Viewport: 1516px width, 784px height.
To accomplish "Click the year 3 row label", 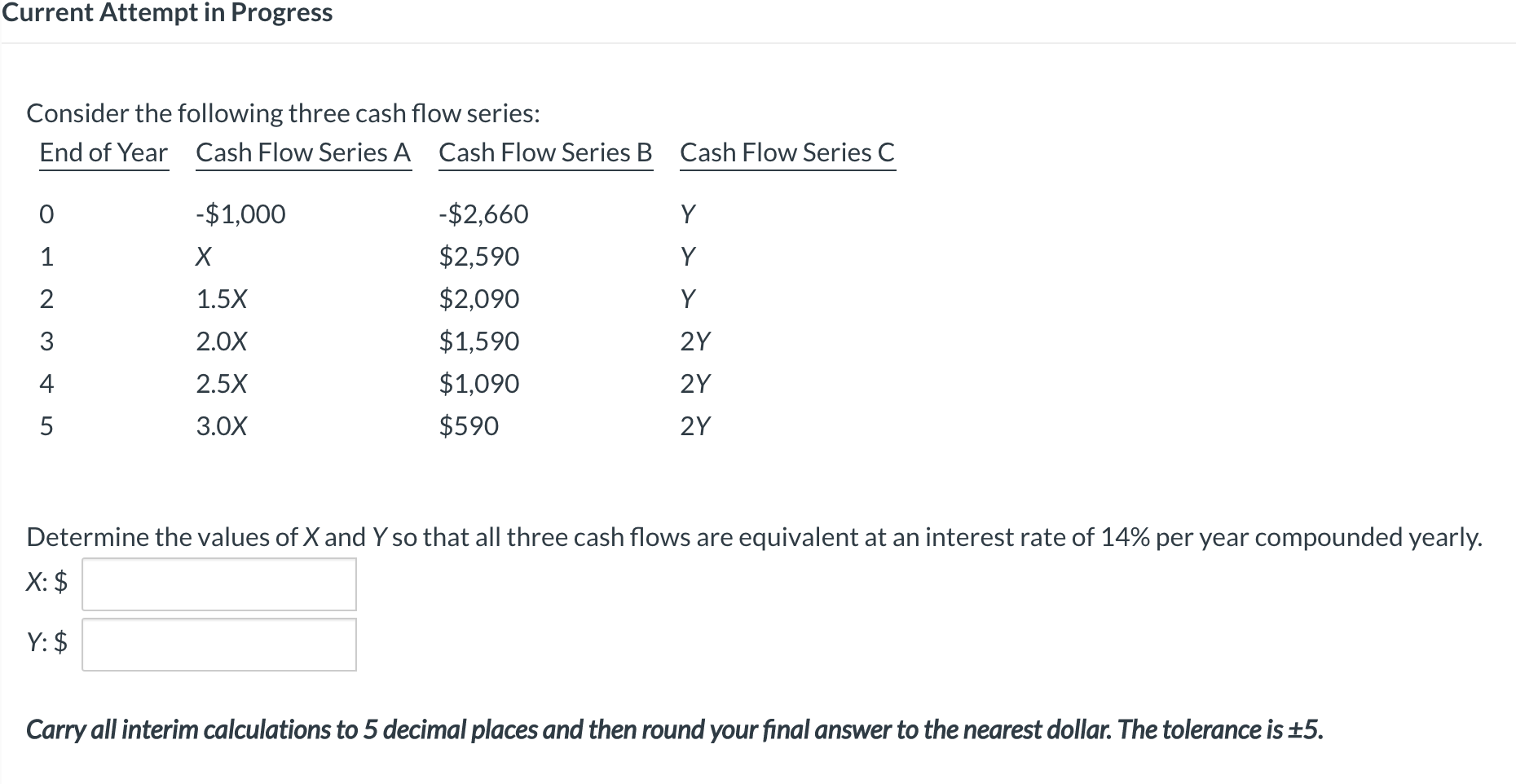I will (x=47, y=341).
